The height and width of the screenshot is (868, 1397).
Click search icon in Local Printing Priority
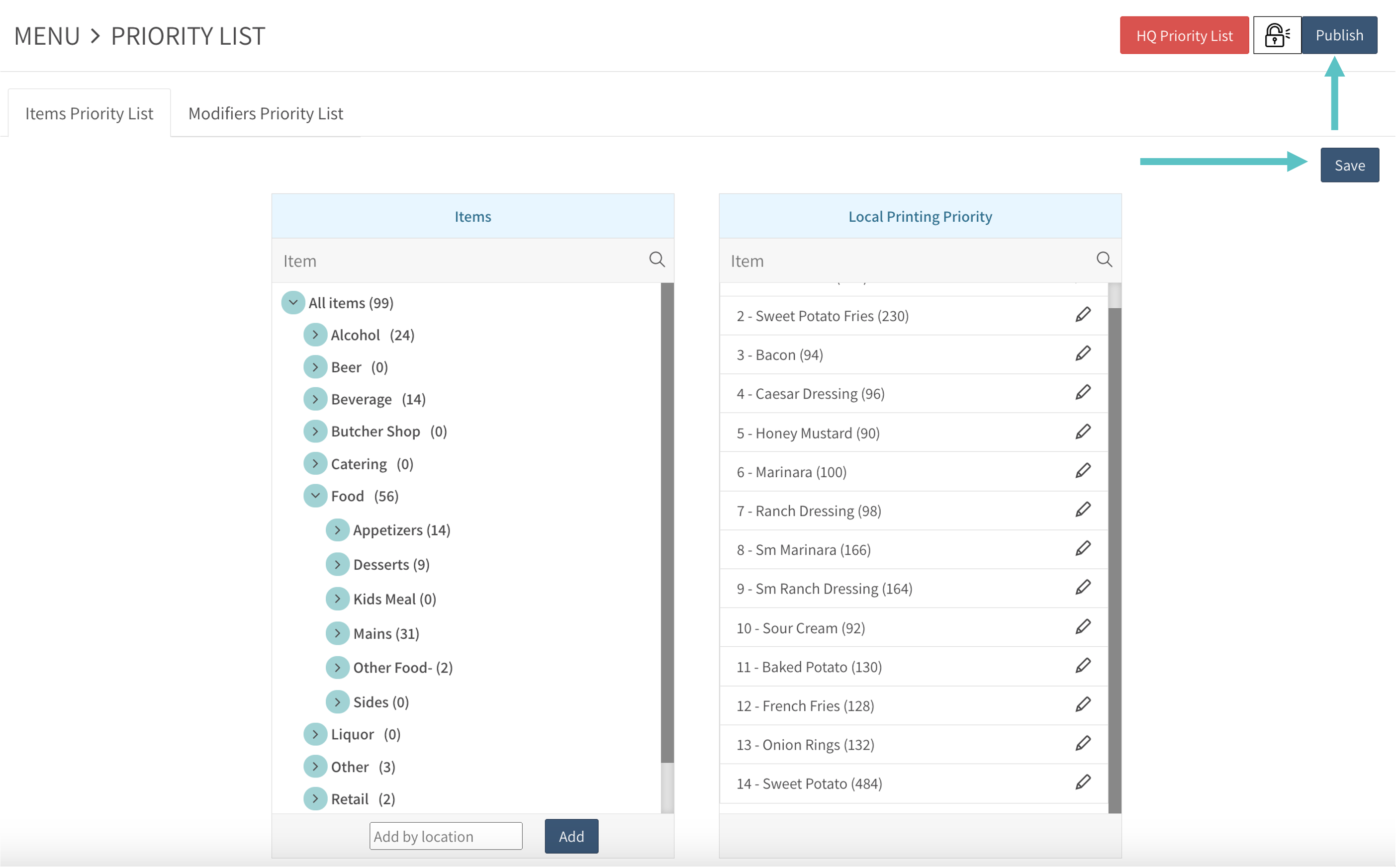(1105, 260)
